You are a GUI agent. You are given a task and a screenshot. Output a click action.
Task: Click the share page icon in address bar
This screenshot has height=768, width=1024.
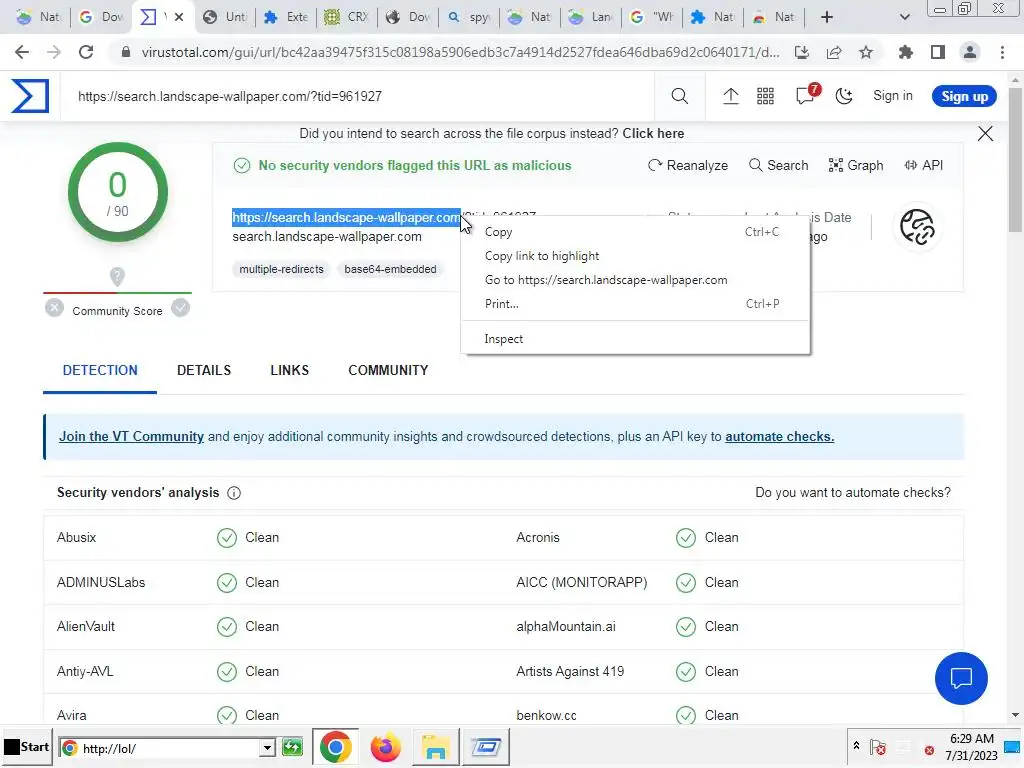[834, 52]
